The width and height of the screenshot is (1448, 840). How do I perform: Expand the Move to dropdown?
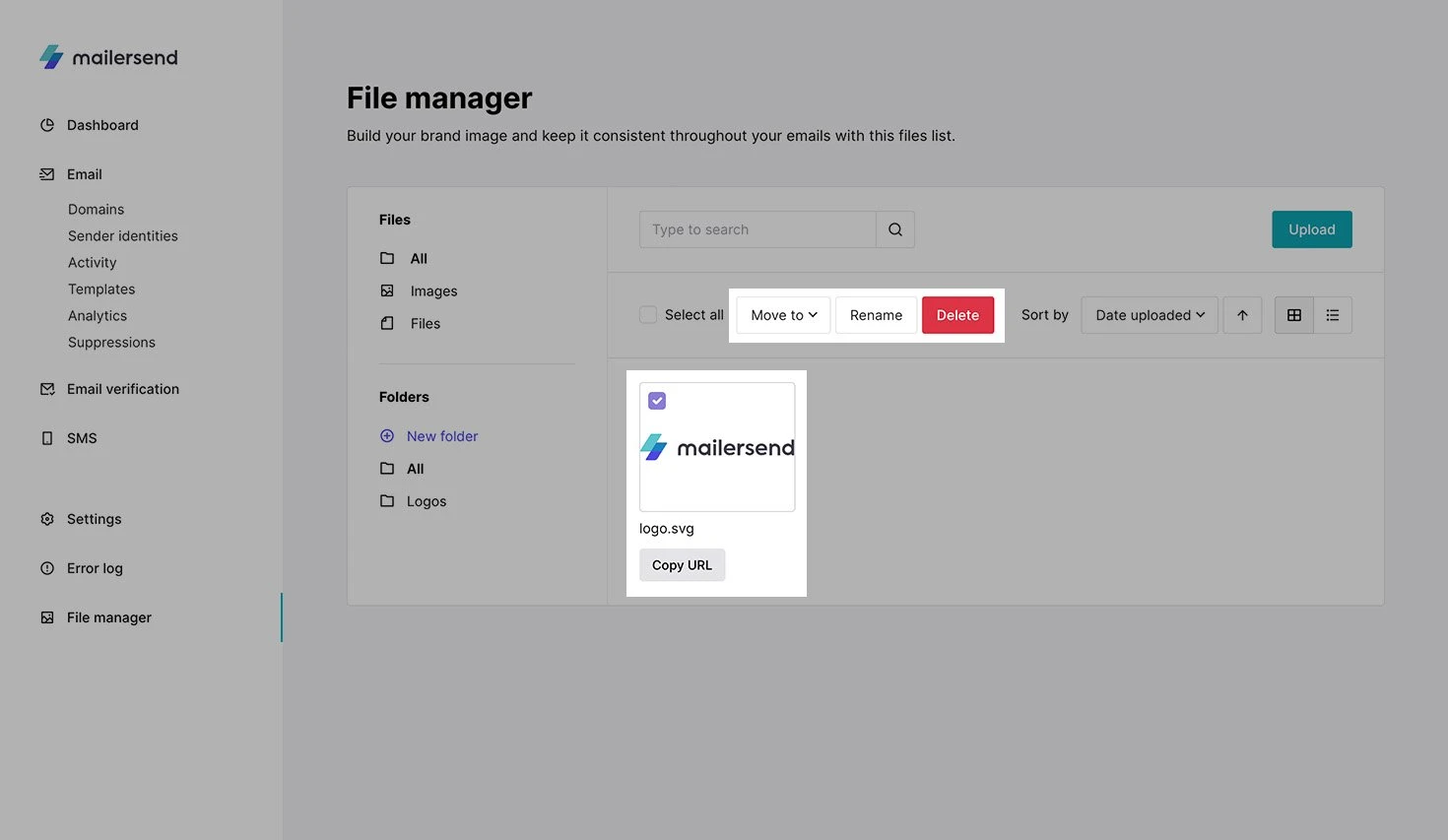783,315
